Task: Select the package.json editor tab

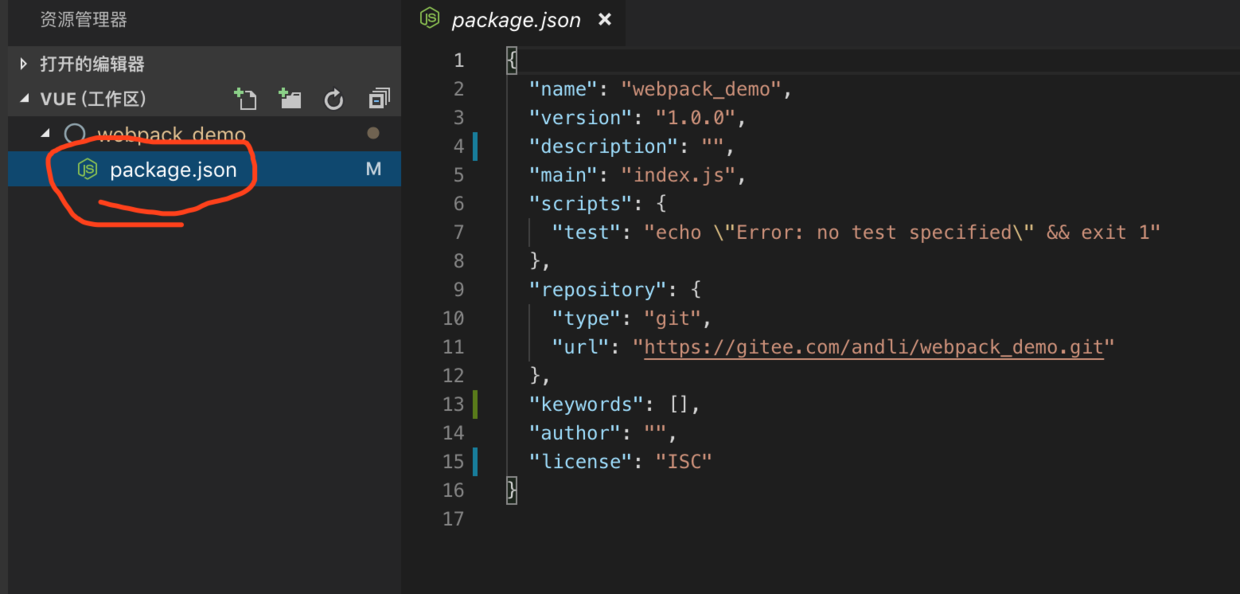Action: pos(516,20)
